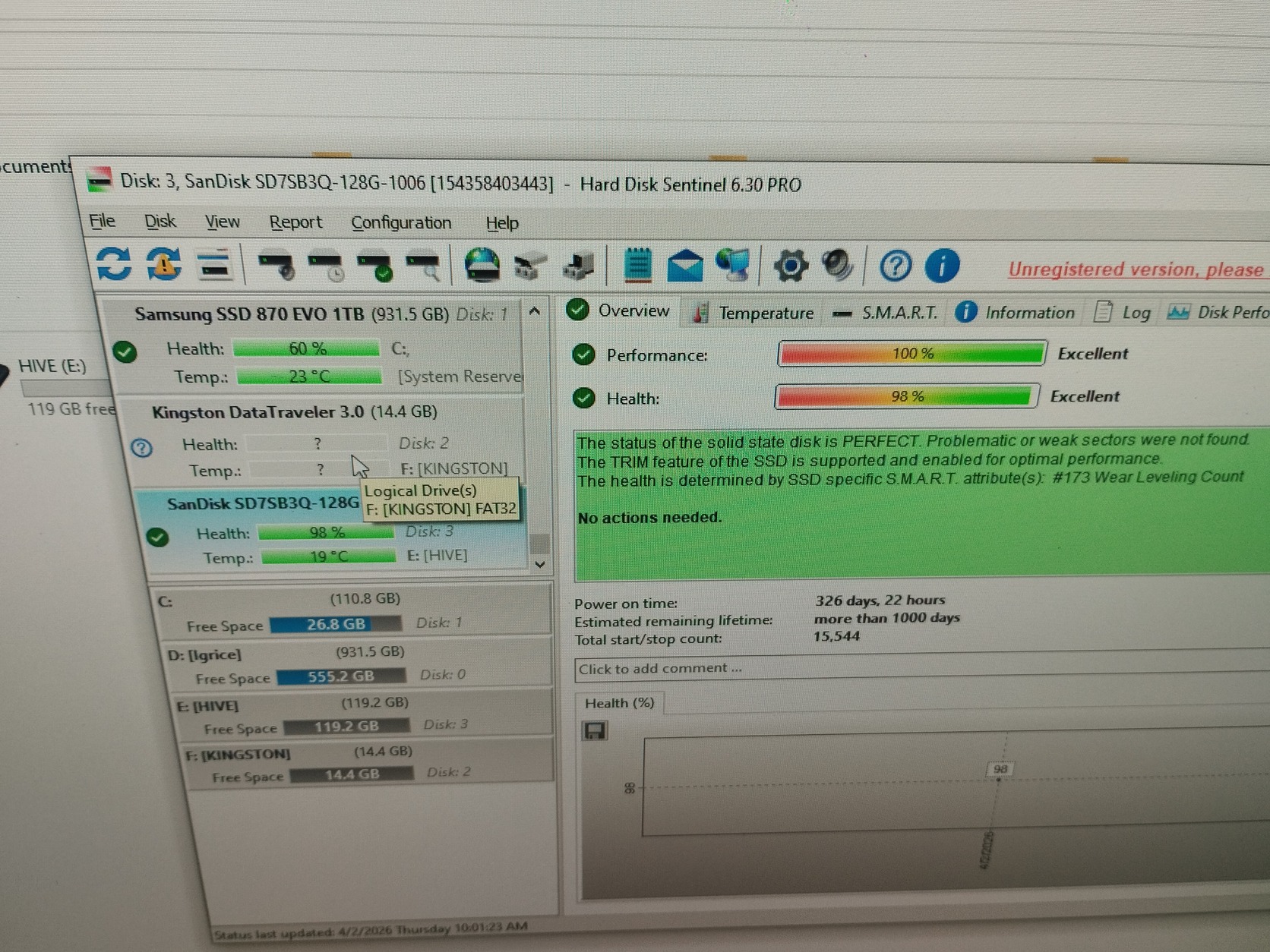The height and width of the screenshot is (952, 1270).
Task: Click the refresh icon with warning triangle
Action: point(164,264)
